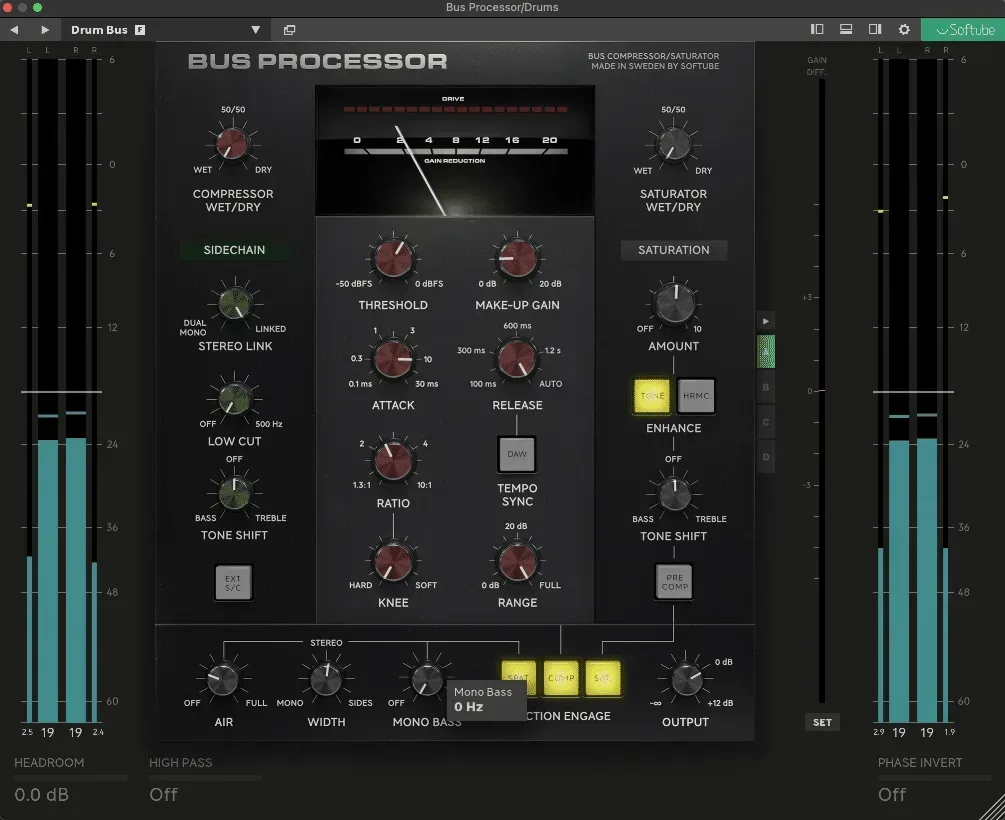This screenshot has width=1005, height=820.
Task: Toggle the HRMC enhance button
Action: click(696, 396)
